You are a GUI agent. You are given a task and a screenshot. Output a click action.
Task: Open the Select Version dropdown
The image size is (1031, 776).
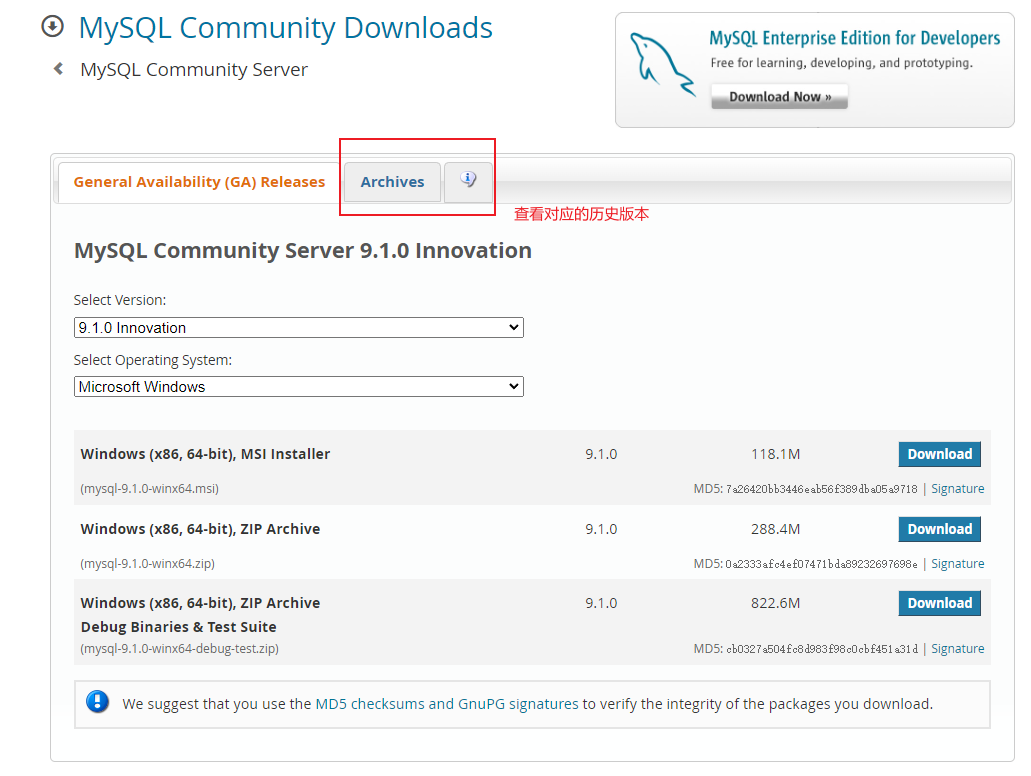299,327
